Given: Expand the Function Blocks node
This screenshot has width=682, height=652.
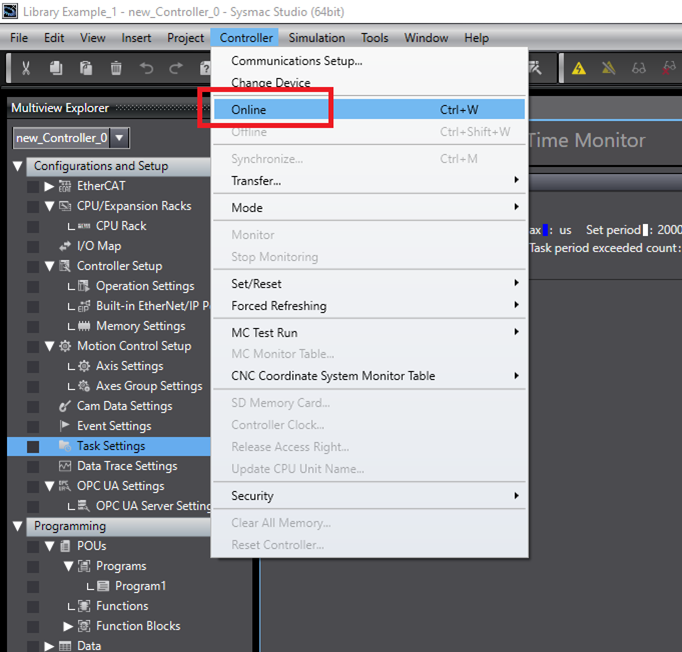Looking at the screenshot, I should click(69, 626).
